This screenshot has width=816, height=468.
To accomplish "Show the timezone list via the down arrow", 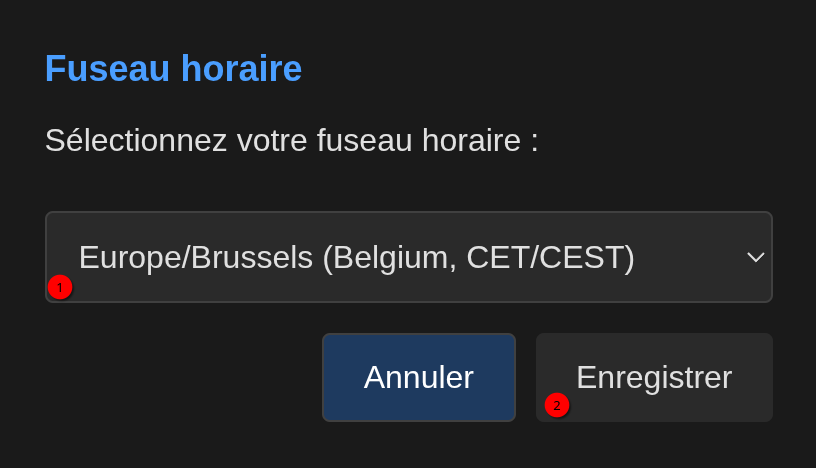I will coord(756,257).
